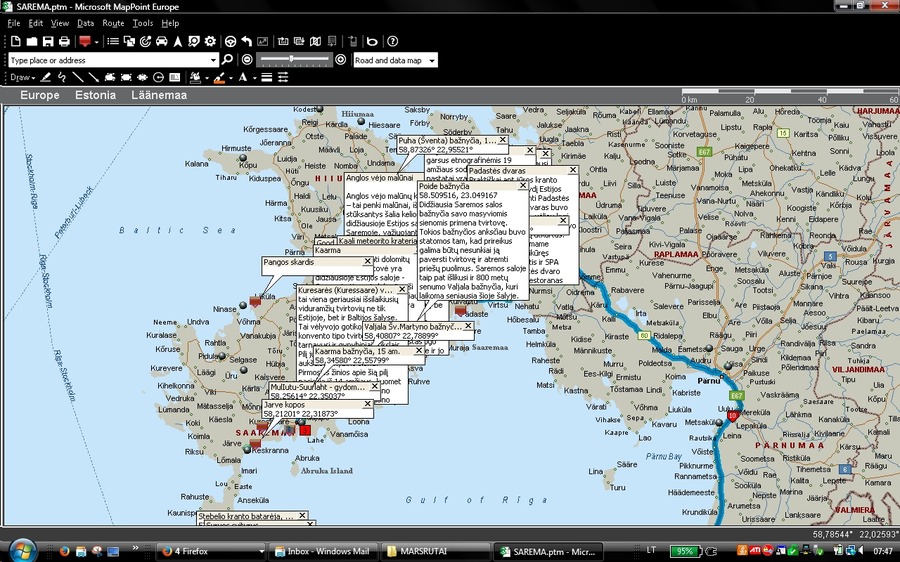Expand the Font dropdown arrow
Screen dimensions: 900x562
[254, 77]
